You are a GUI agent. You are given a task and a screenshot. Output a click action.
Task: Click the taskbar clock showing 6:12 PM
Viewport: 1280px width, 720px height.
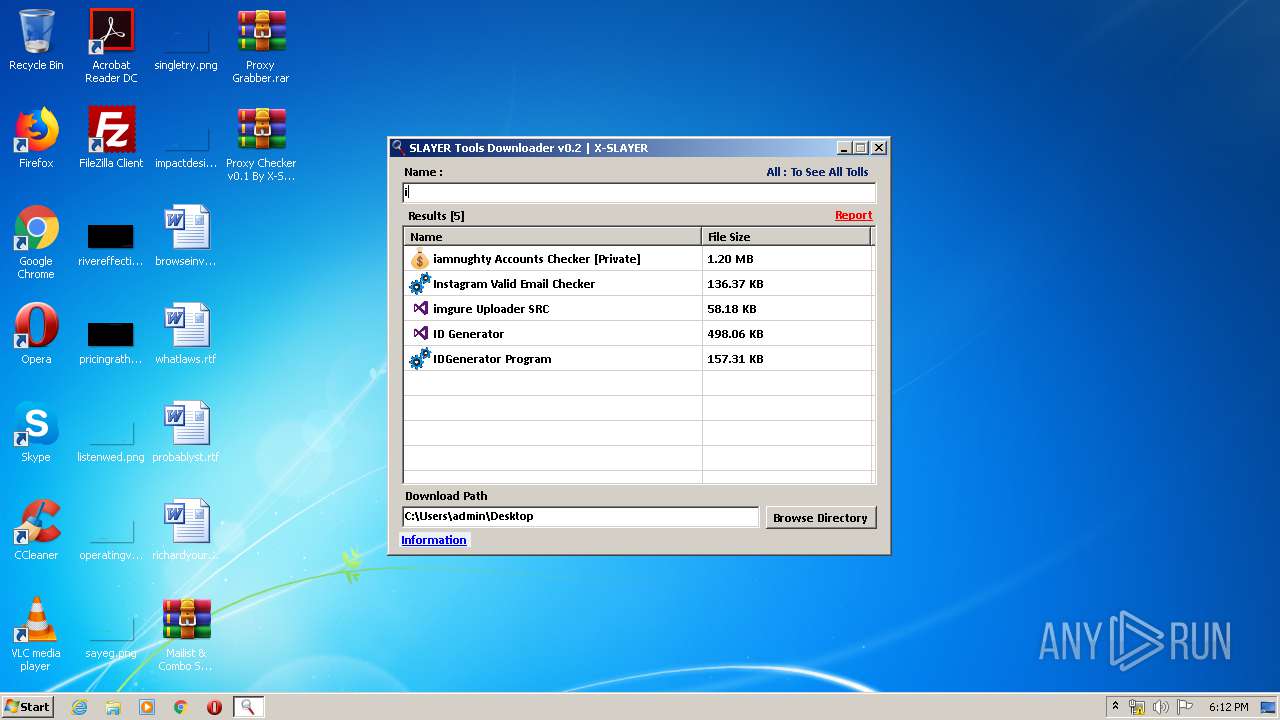coord(1228,707)
